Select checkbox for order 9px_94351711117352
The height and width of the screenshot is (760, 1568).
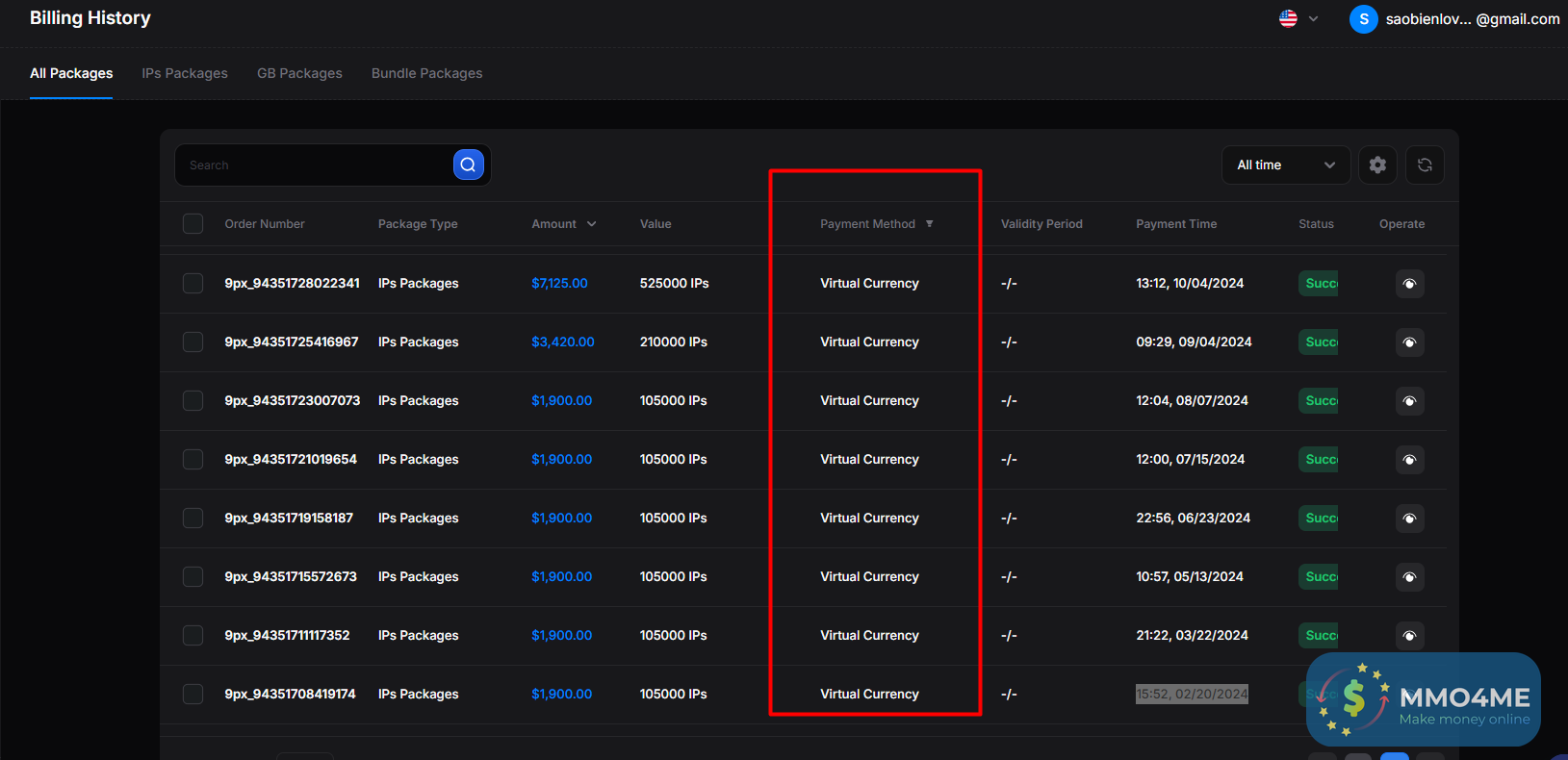coord(193,636)
